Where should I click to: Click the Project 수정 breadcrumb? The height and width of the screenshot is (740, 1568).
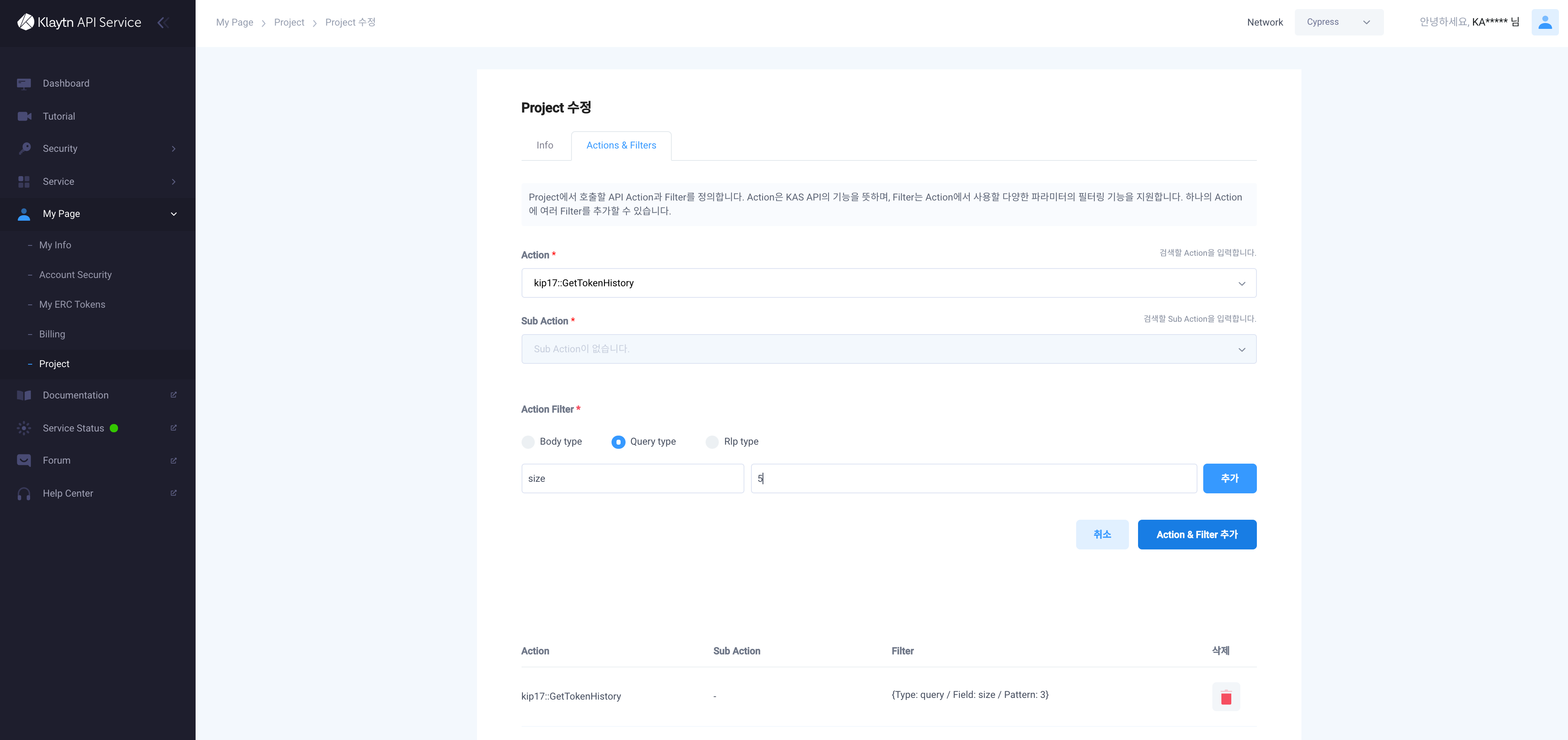(350, 22)
